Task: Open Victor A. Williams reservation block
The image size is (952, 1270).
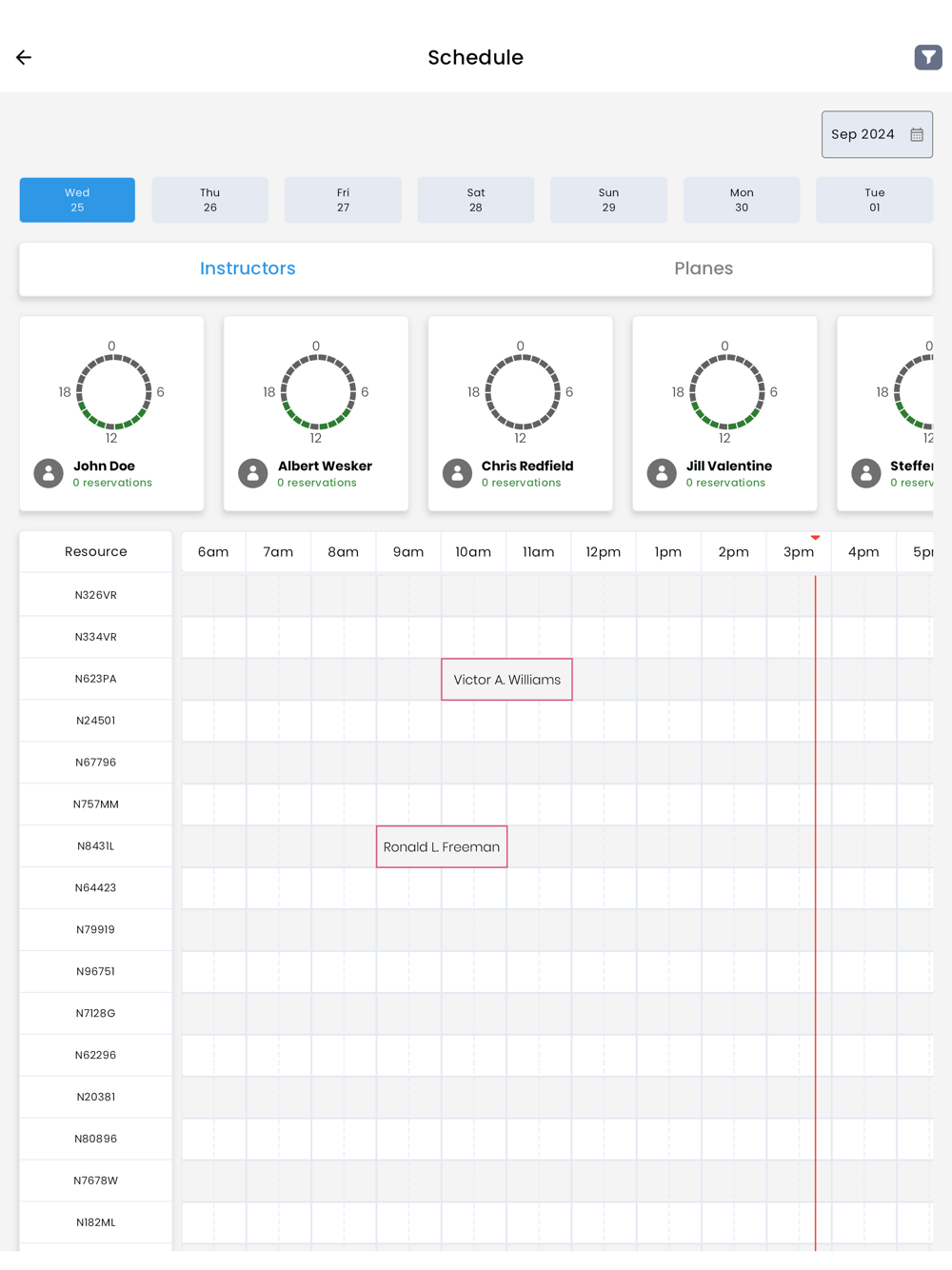Action: point(507,680)
